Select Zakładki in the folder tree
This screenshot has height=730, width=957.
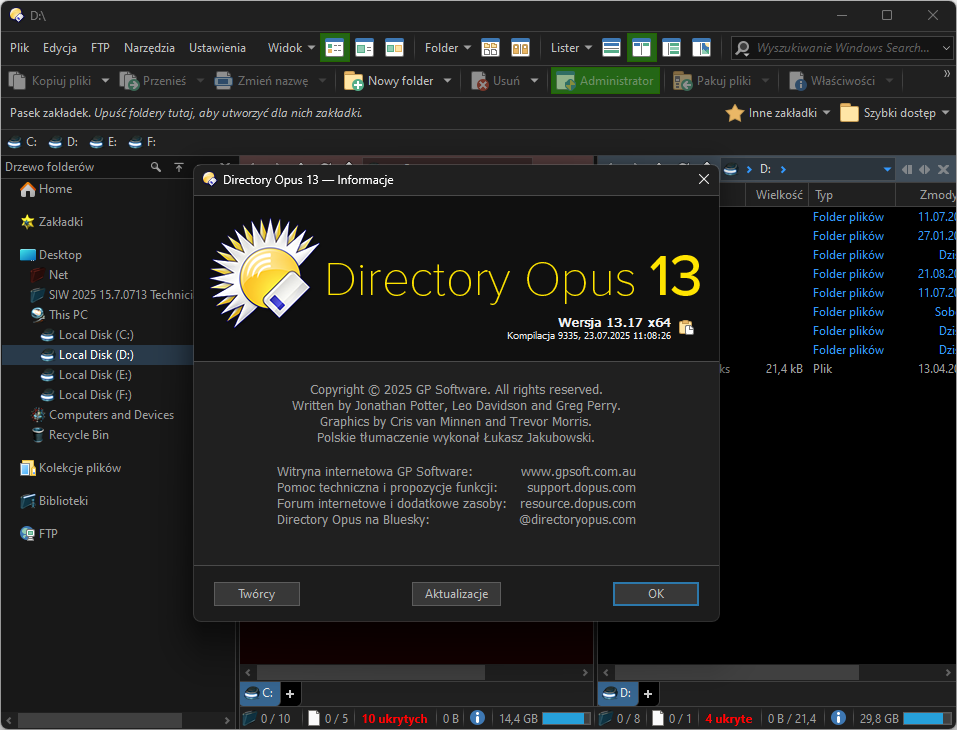(52, 222)
